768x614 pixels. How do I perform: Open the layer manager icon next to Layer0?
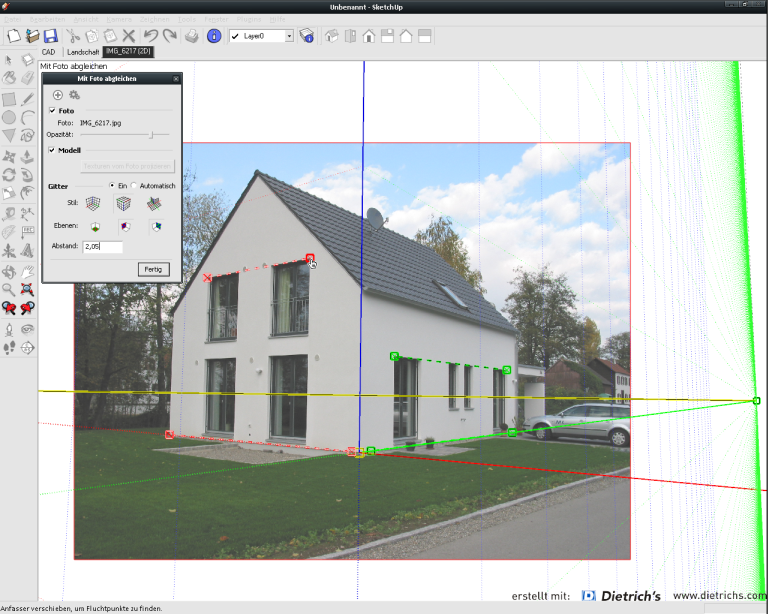(307, 36)
